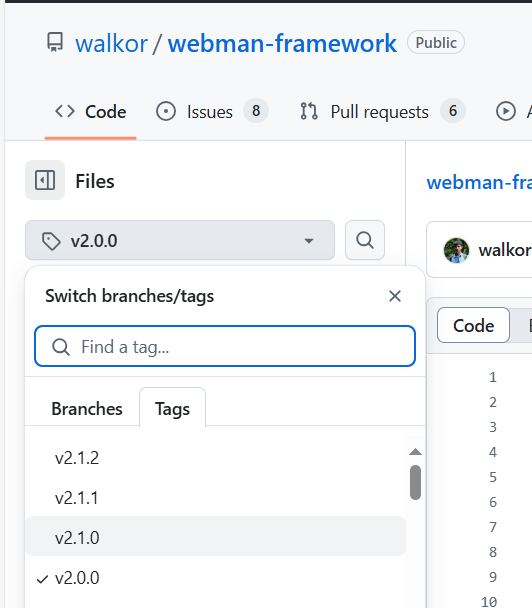Choose checked tag v2.0.0 in list
532x608 pixels.
click(216, 578)
